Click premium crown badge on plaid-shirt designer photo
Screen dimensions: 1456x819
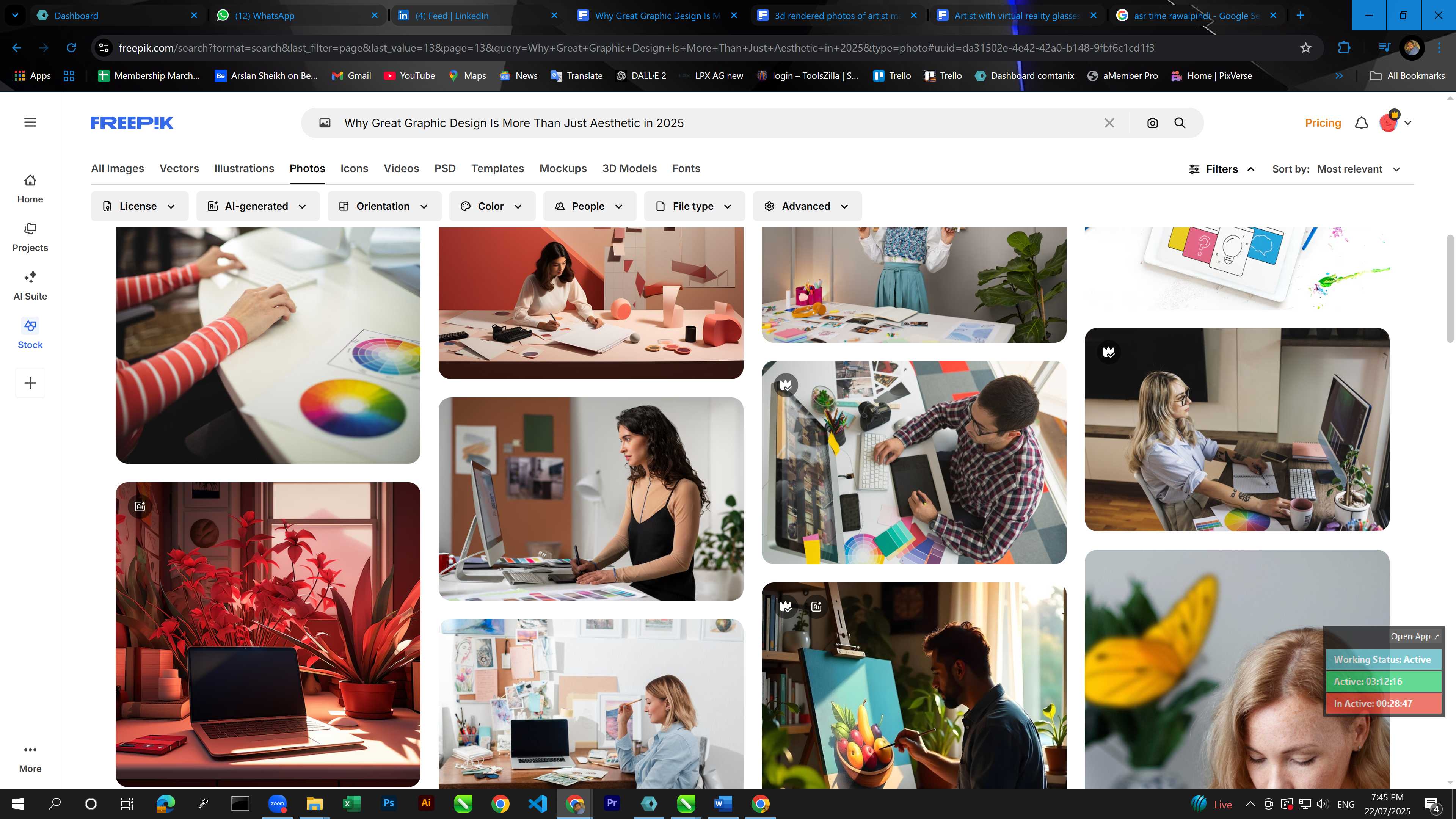786,385
